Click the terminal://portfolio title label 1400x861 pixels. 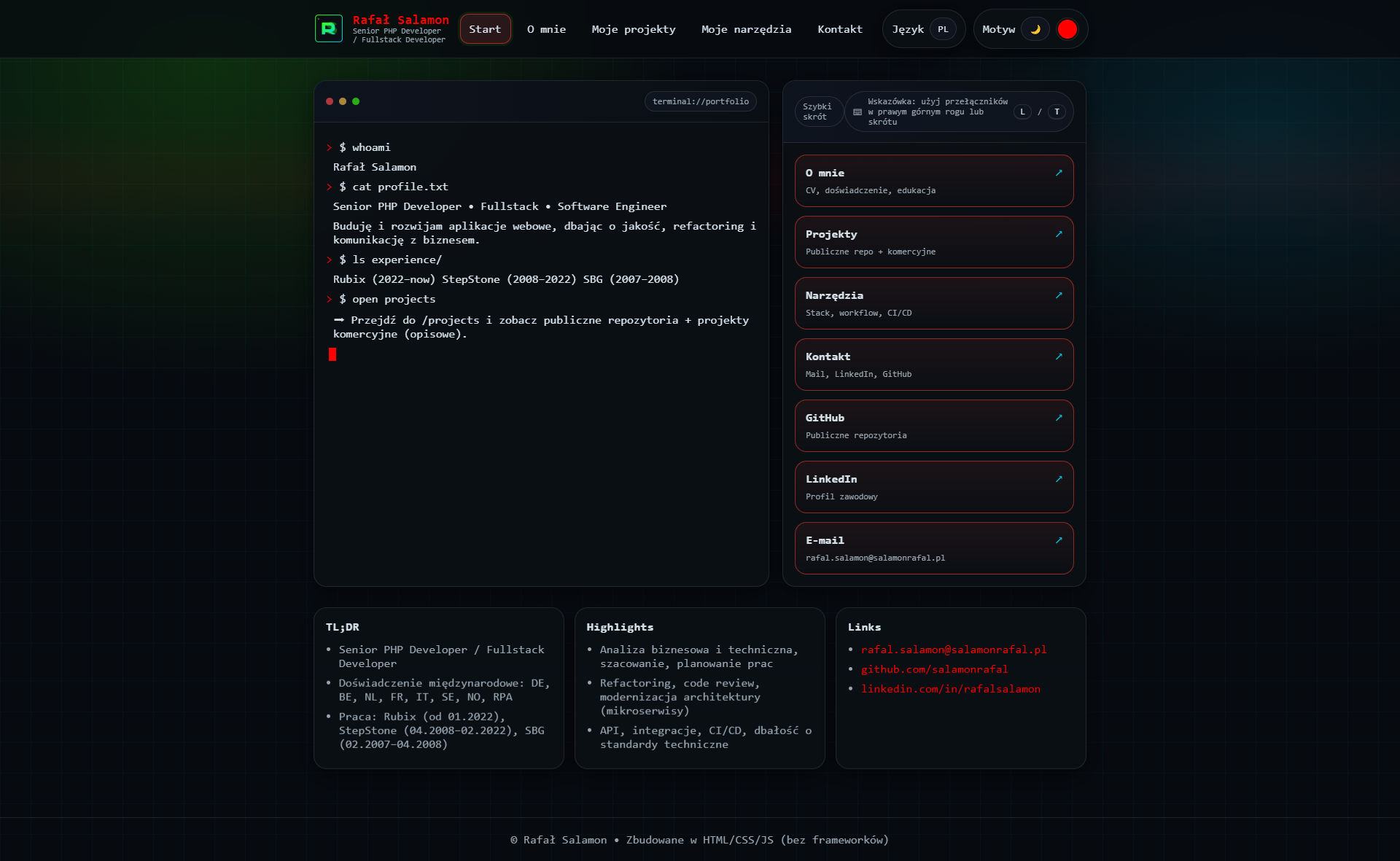(700, 101)
